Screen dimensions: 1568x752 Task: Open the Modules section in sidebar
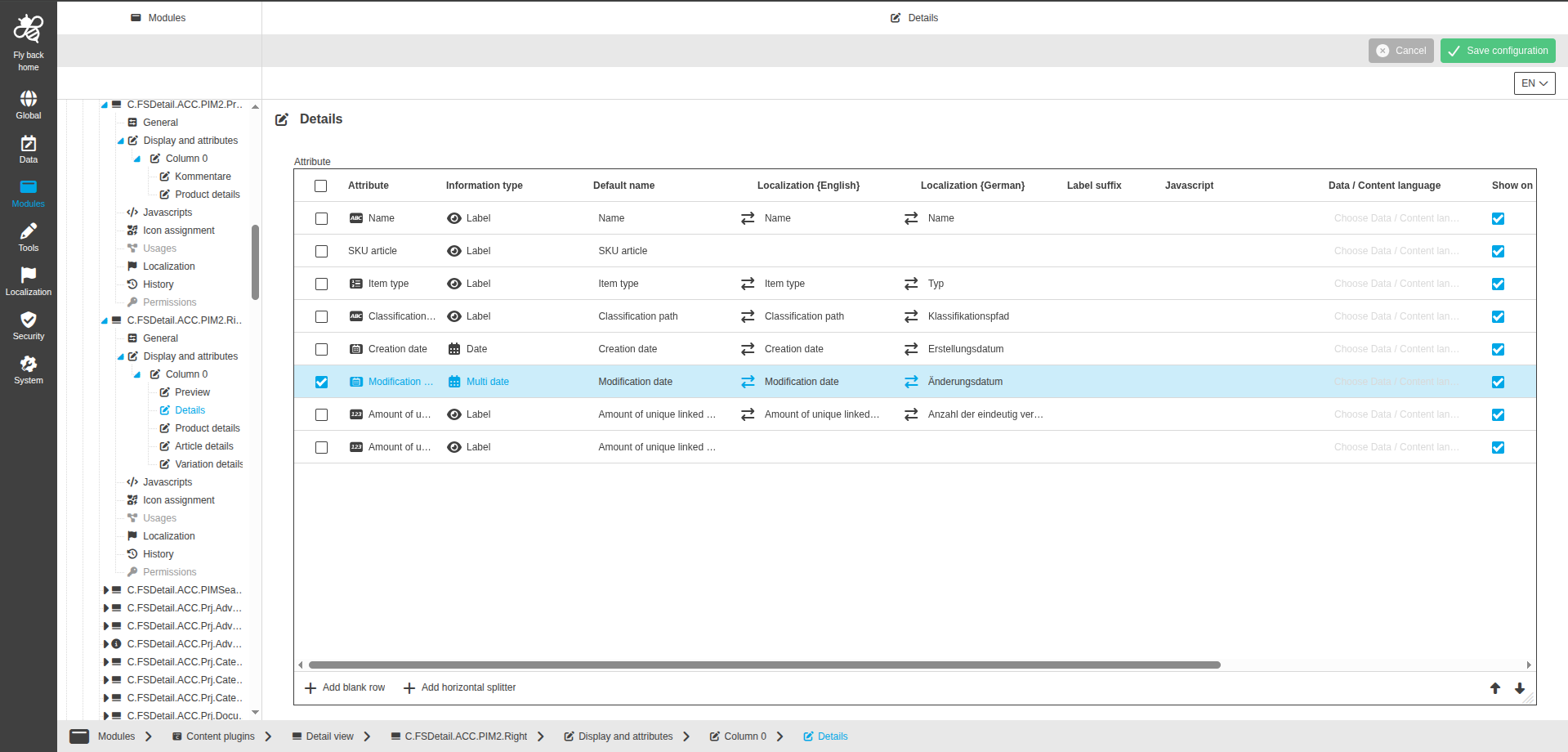click(x=29, y=194)
